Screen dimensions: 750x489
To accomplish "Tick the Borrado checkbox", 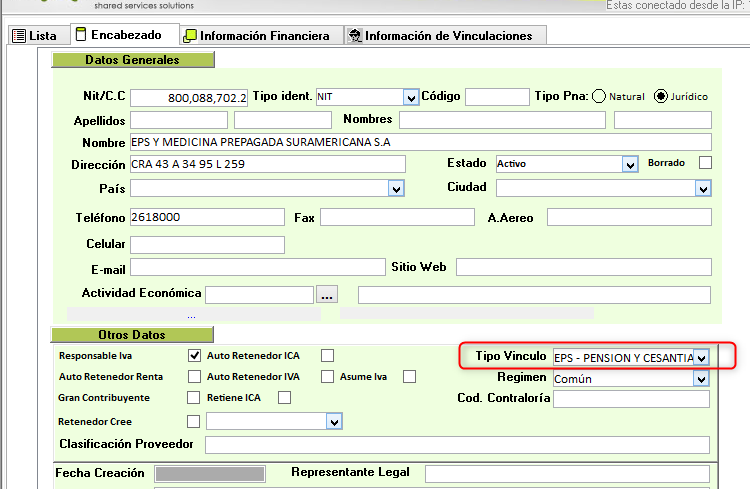I will (705, 163).
